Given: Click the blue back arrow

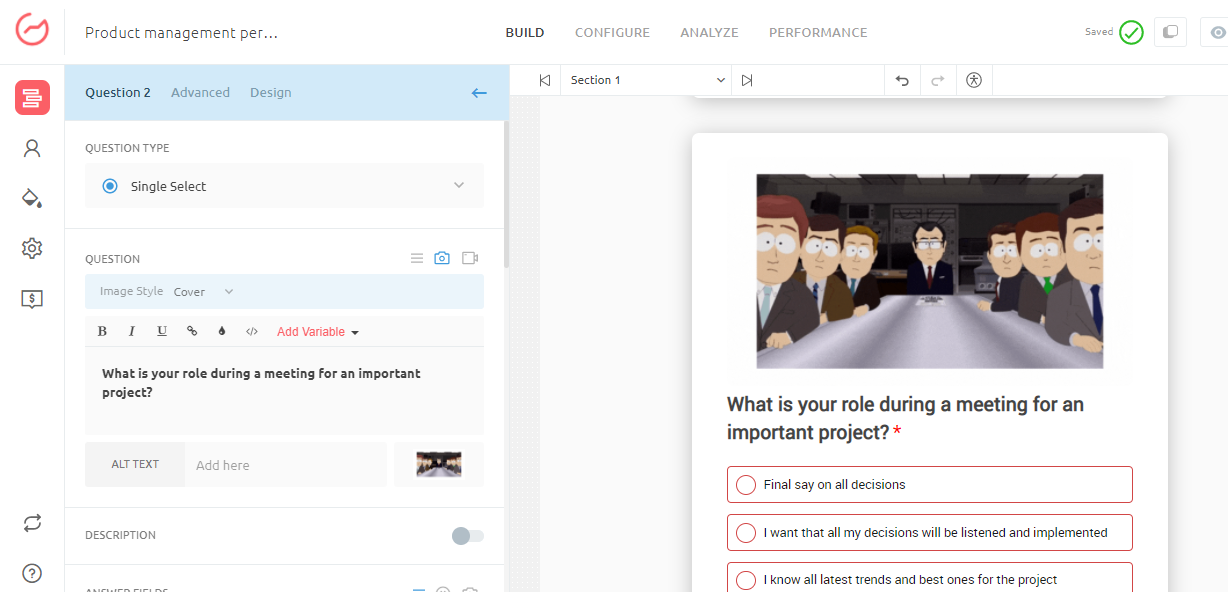Looking at the screenshot, I should tap(479, 93).
